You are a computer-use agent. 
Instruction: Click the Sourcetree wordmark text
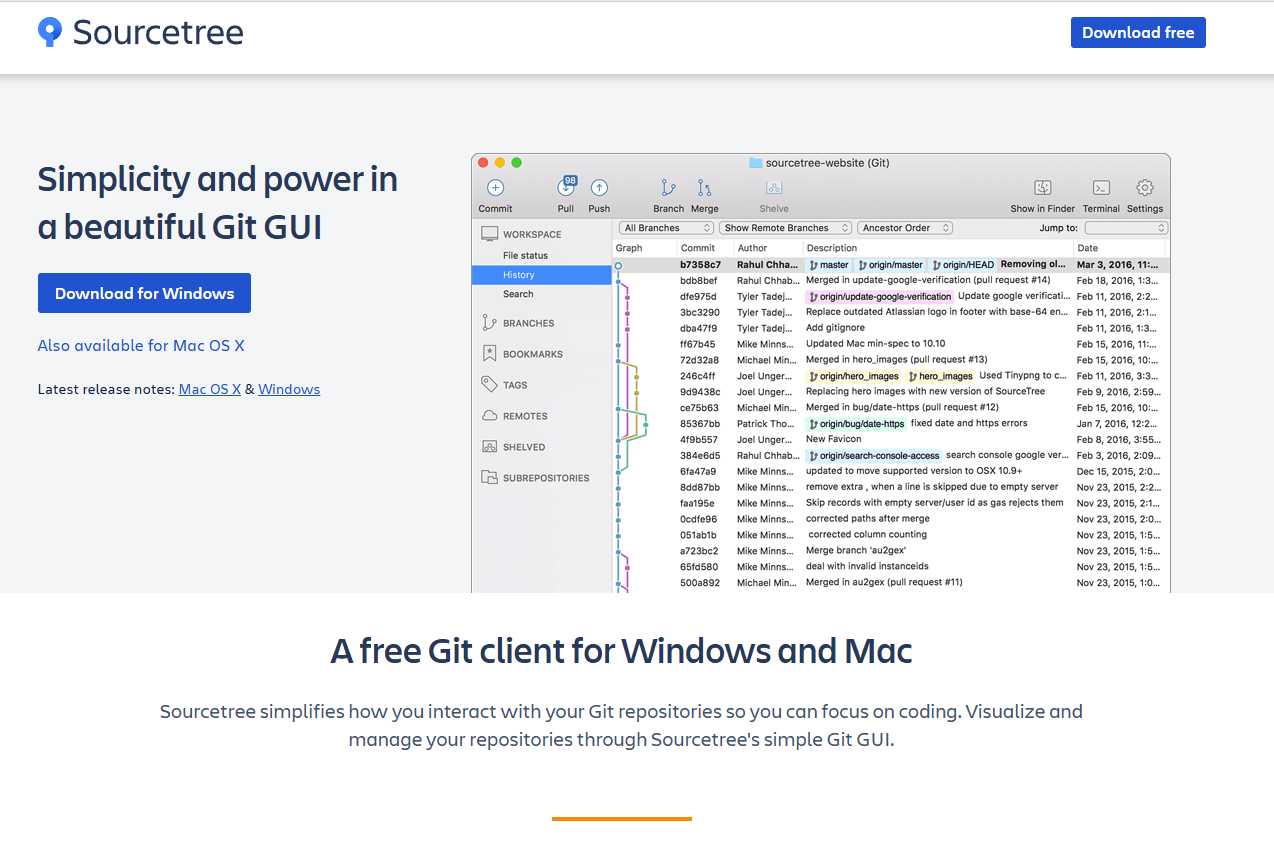[158, 32]
